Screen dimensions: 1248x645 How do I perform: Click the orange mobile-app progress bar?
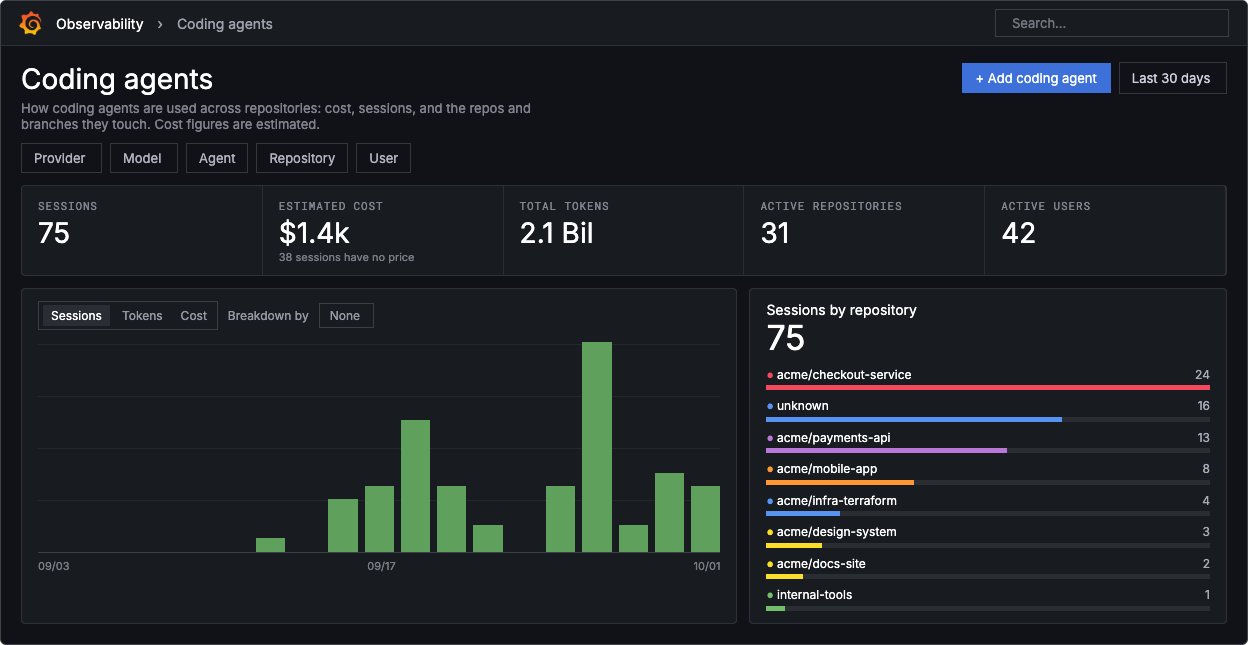pyautogui.click(x=840, y=482)
